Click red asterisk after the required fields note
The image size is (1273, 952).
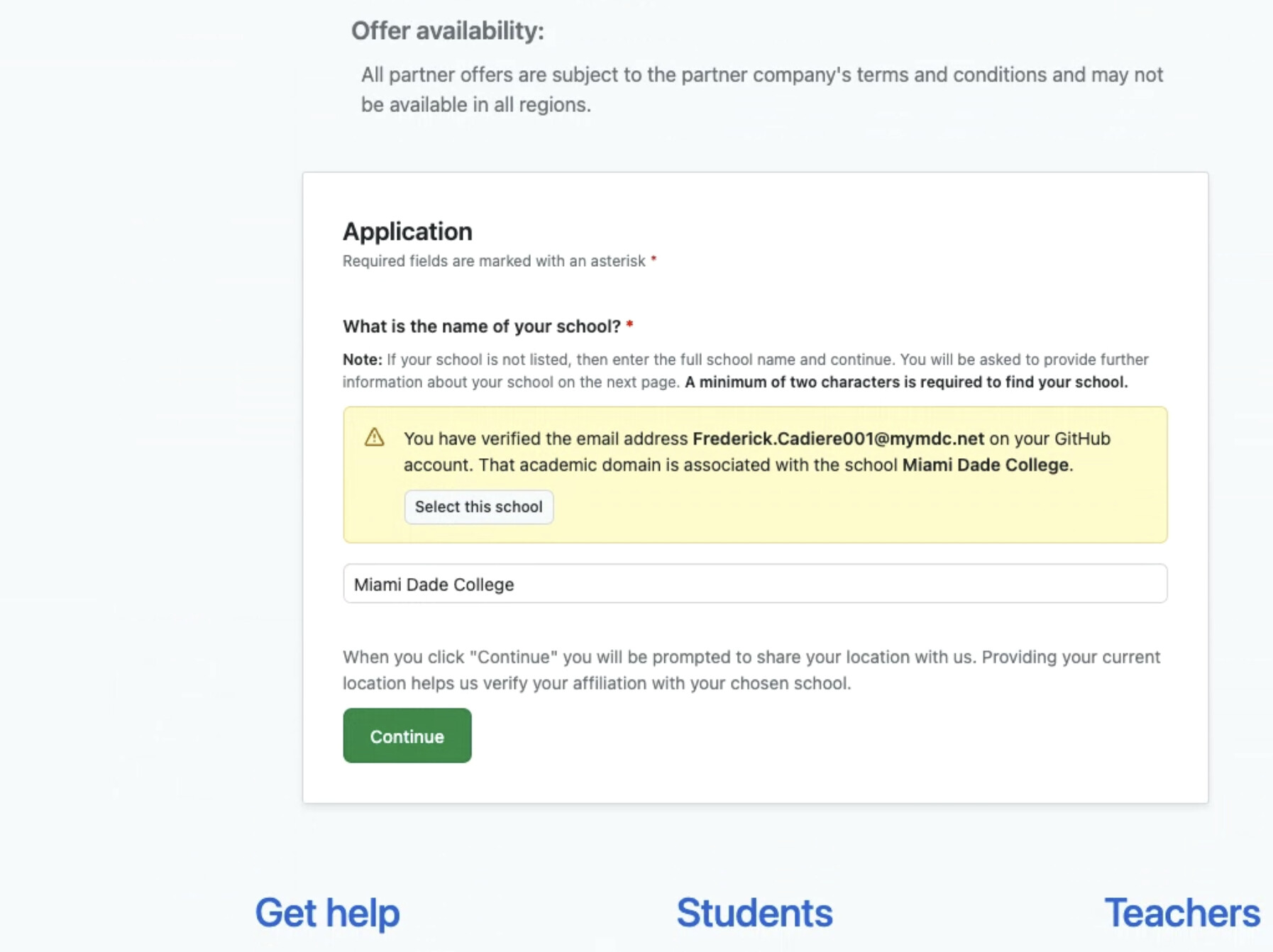pyautogui.click(x=654, y=260)
